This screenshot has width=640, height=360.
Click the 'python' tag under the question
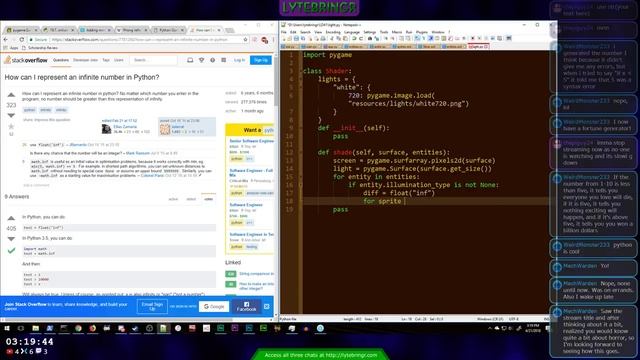click(x=29, y=110)
